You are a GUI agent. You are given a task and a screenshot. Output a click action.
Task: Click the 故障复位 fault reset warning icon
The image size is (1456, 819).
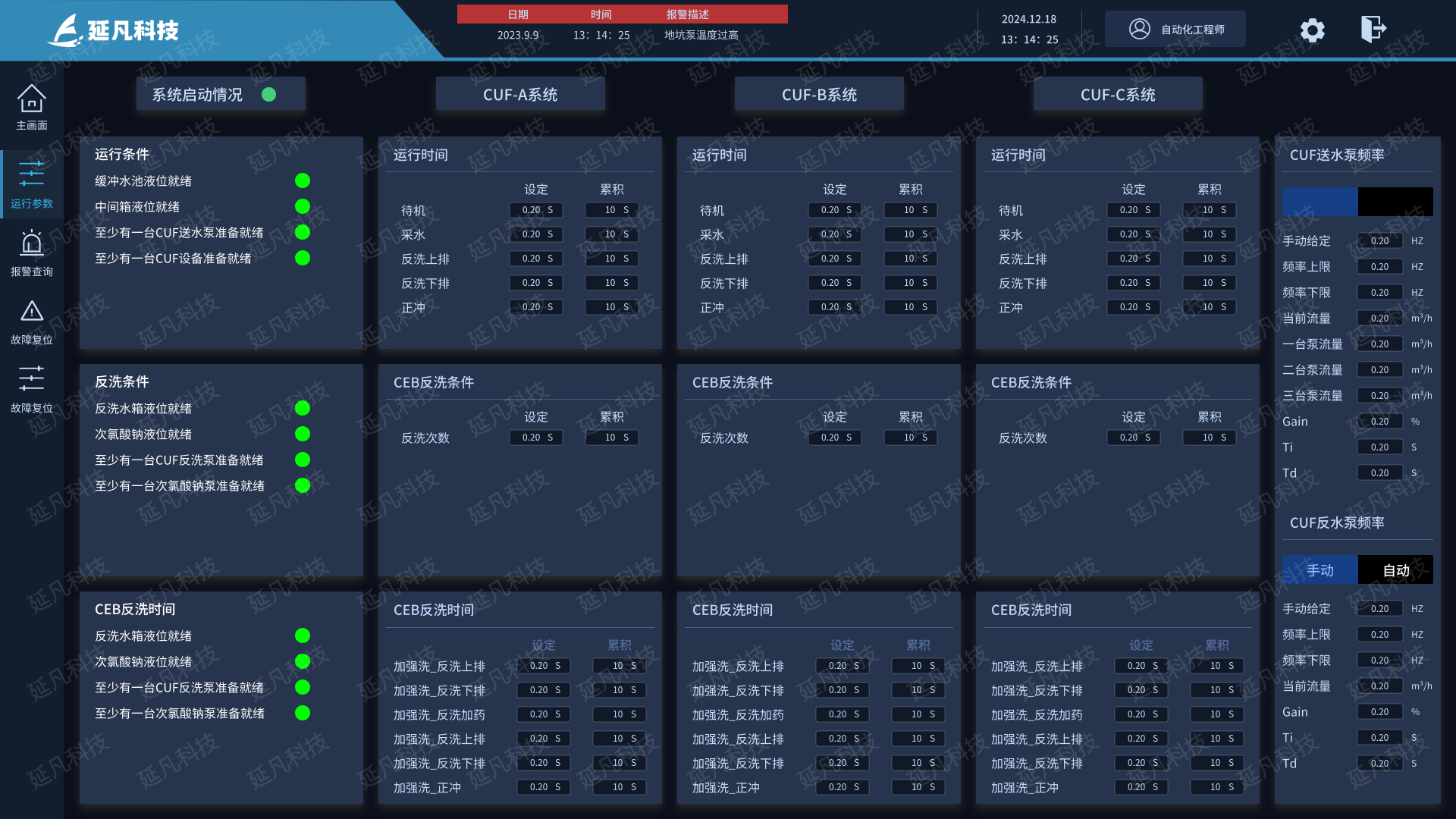tap(32, 318)
